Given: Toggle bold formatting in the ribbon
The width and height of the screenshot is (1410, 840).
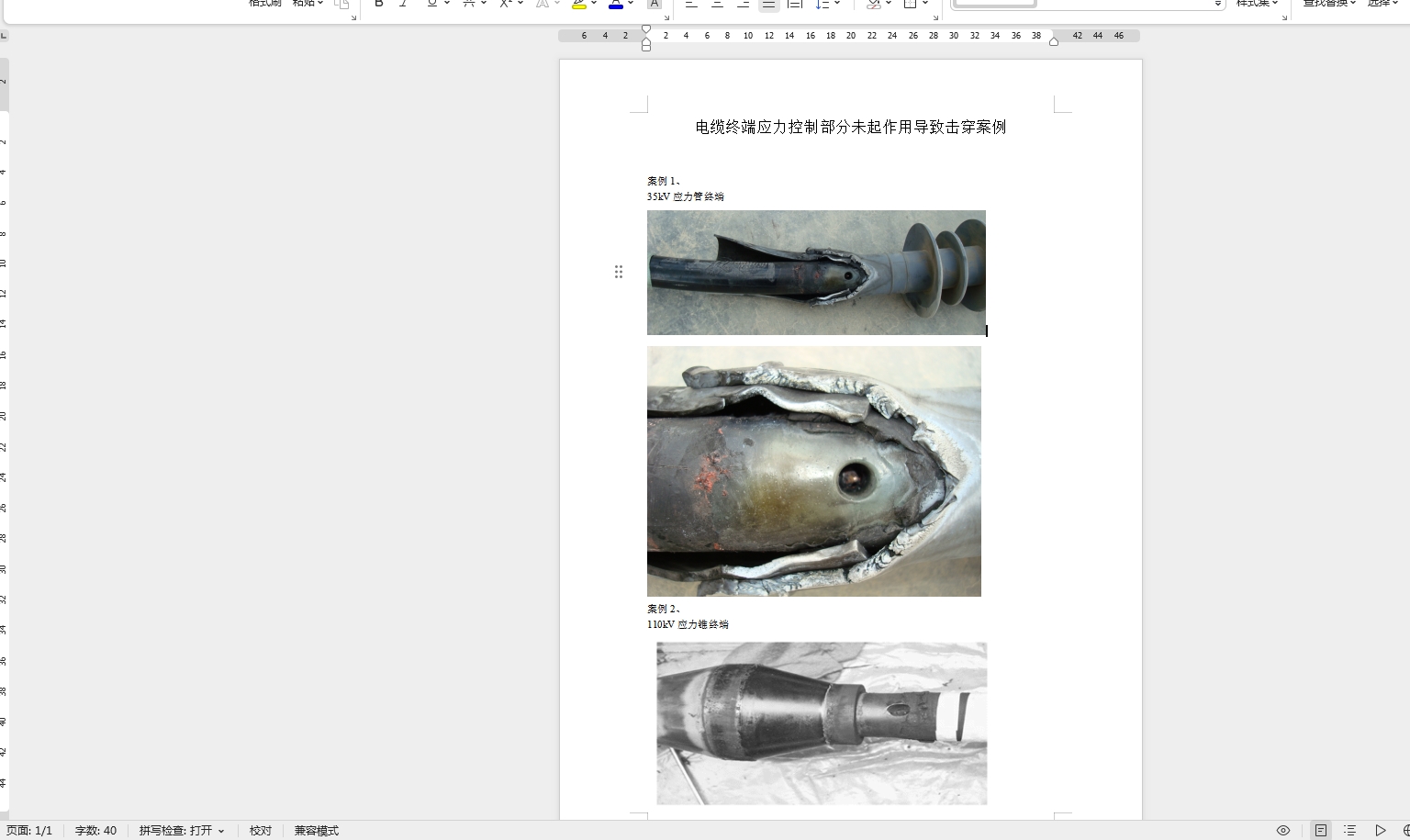Looking at the screenshot, I should [378, 4].
